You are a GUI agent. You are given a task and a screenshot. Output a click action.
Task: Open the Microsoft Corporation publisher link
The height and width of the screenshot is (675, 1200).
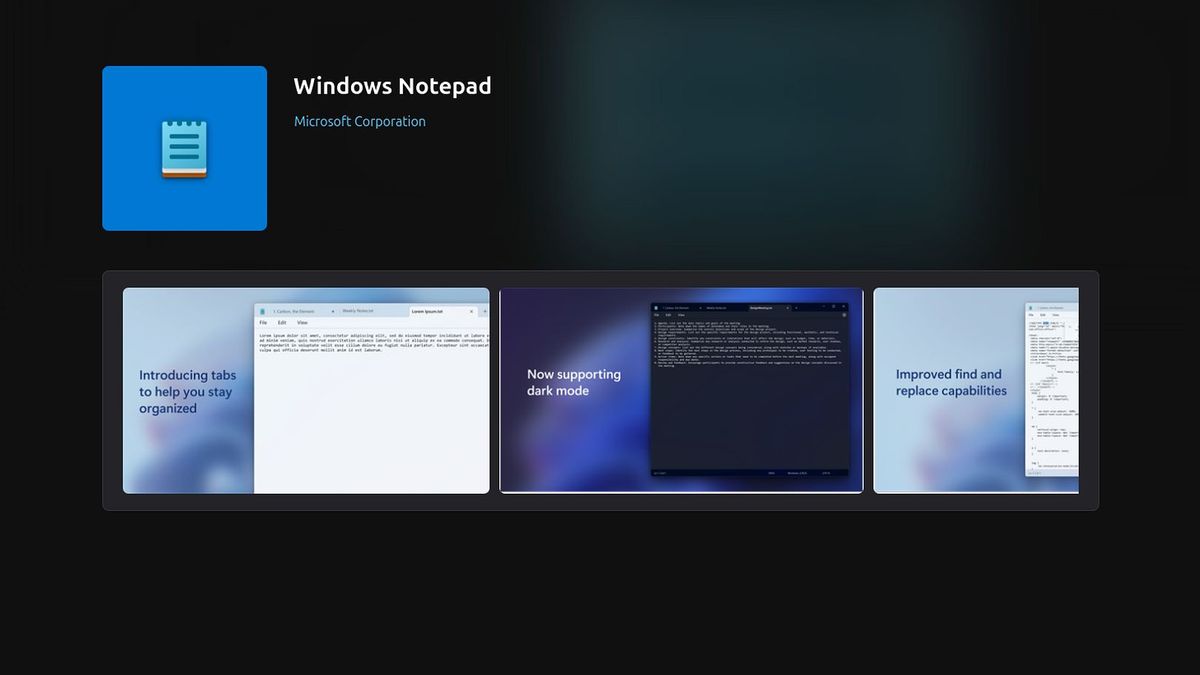(360, 121)
